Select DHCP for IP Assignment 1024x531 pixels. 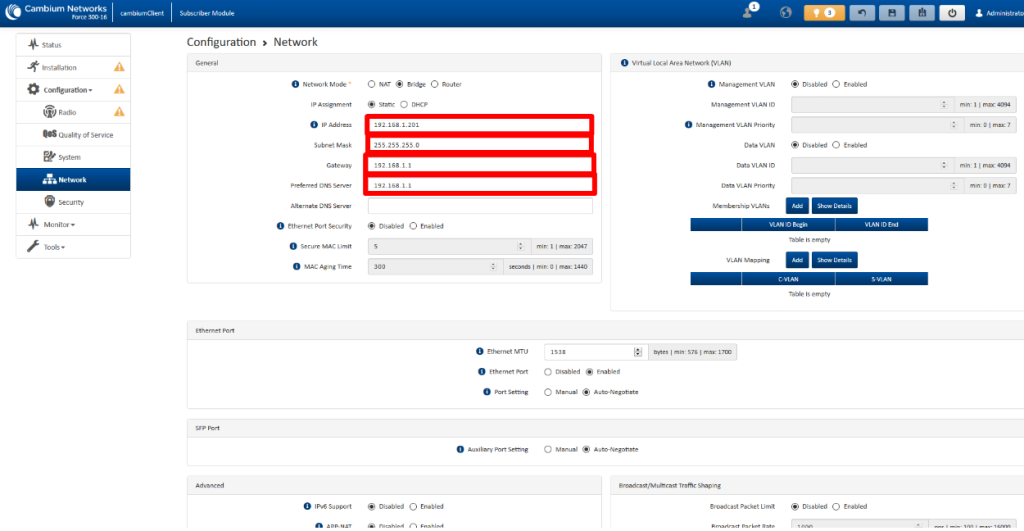click(x=404, y=104)
